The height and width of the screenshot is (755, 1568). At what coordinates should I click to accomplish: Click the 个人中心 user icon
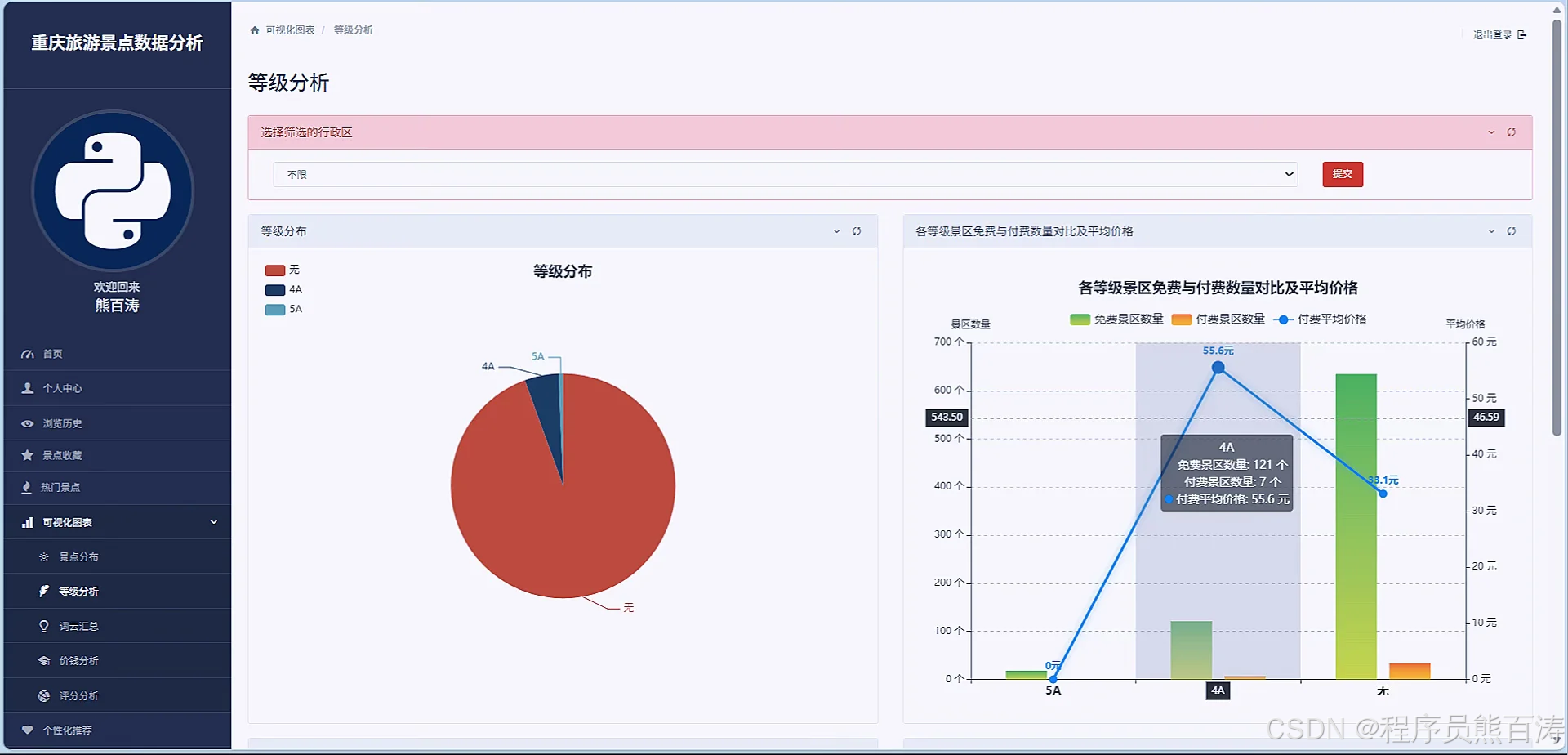tap(28, 389)
